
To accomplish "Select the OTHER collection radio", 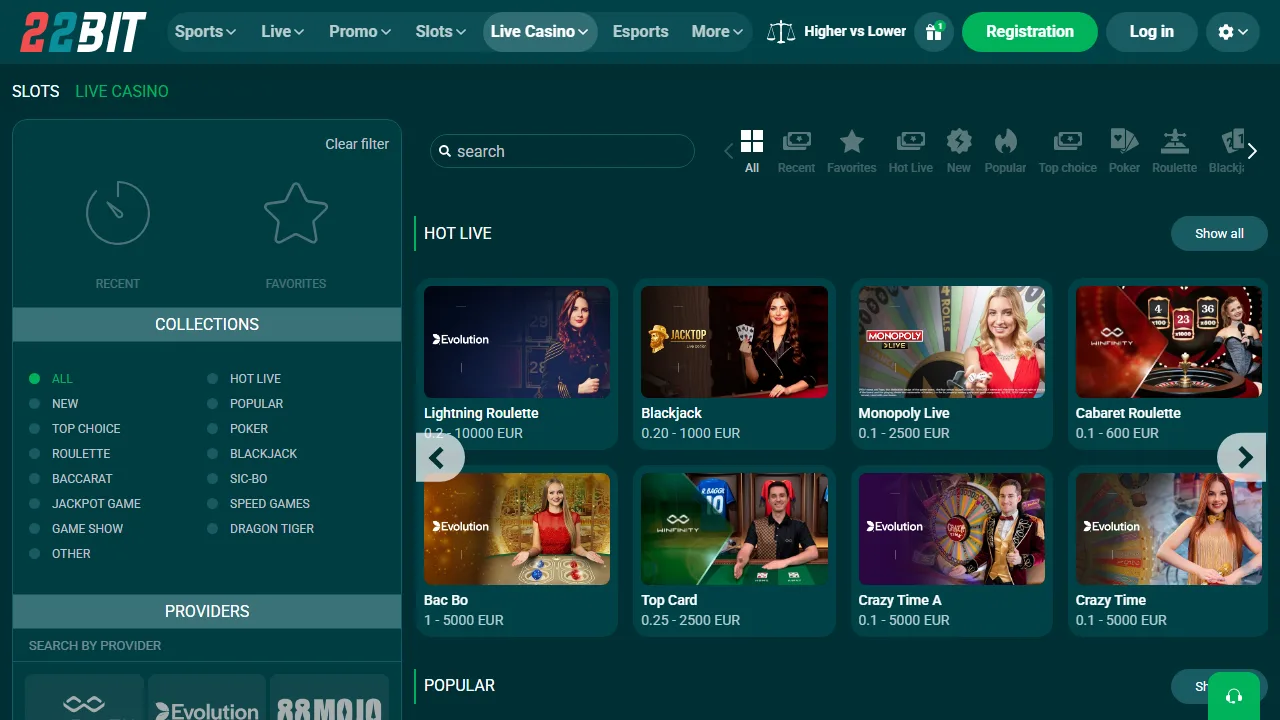I will (x=34, y=554).
